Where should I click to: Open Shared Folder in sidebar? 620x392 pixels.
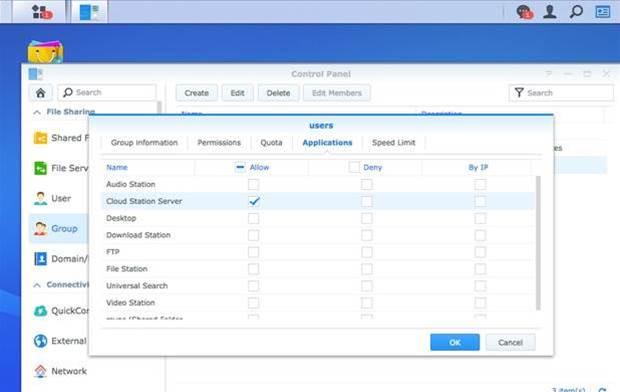point(59,138)
